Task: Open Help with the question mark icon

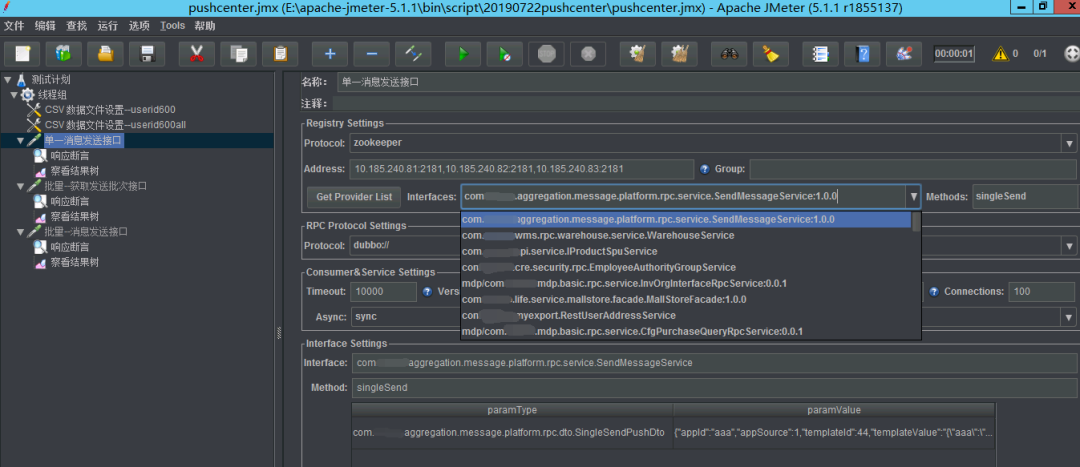Action: pyautogui.click(x=862, y=53)
